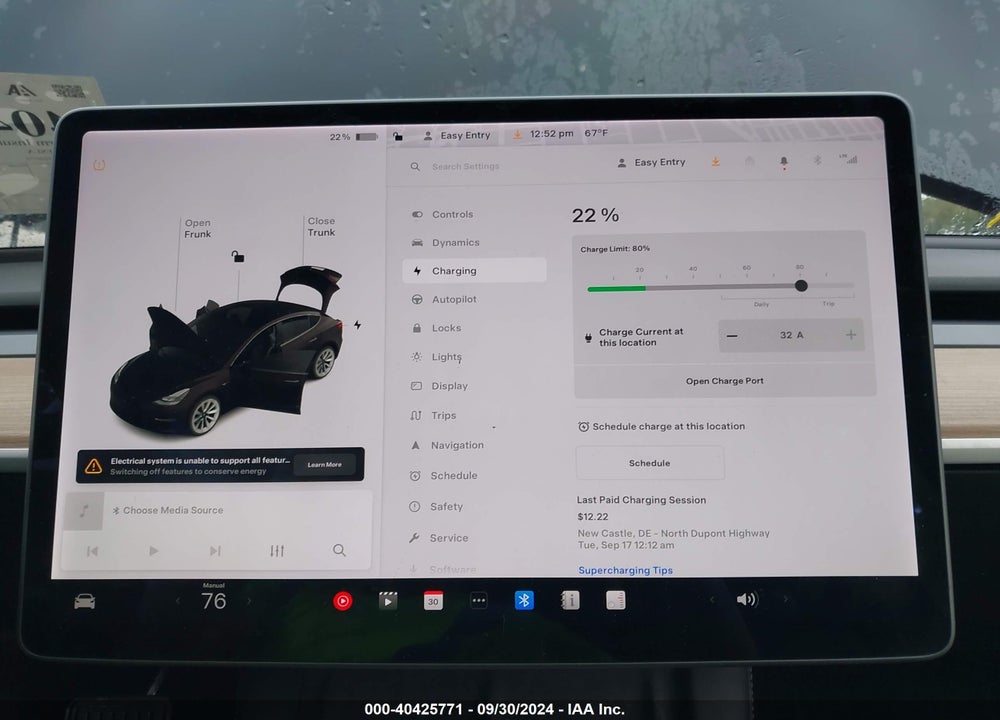The image size is (1000, 720).
Task: Choose a media source
Action: click(x=168, y=510)
